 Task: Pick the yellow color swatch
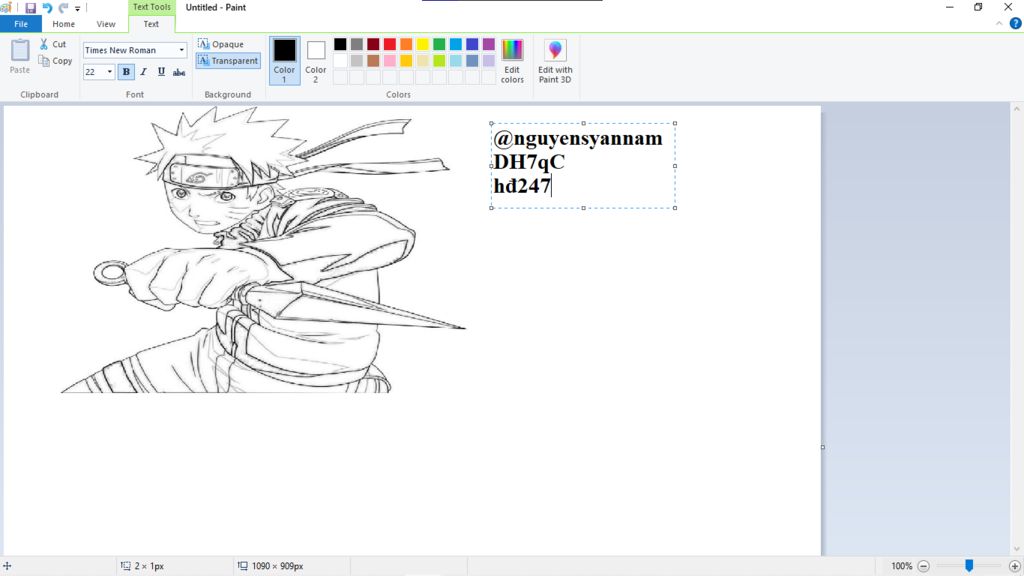423,44
